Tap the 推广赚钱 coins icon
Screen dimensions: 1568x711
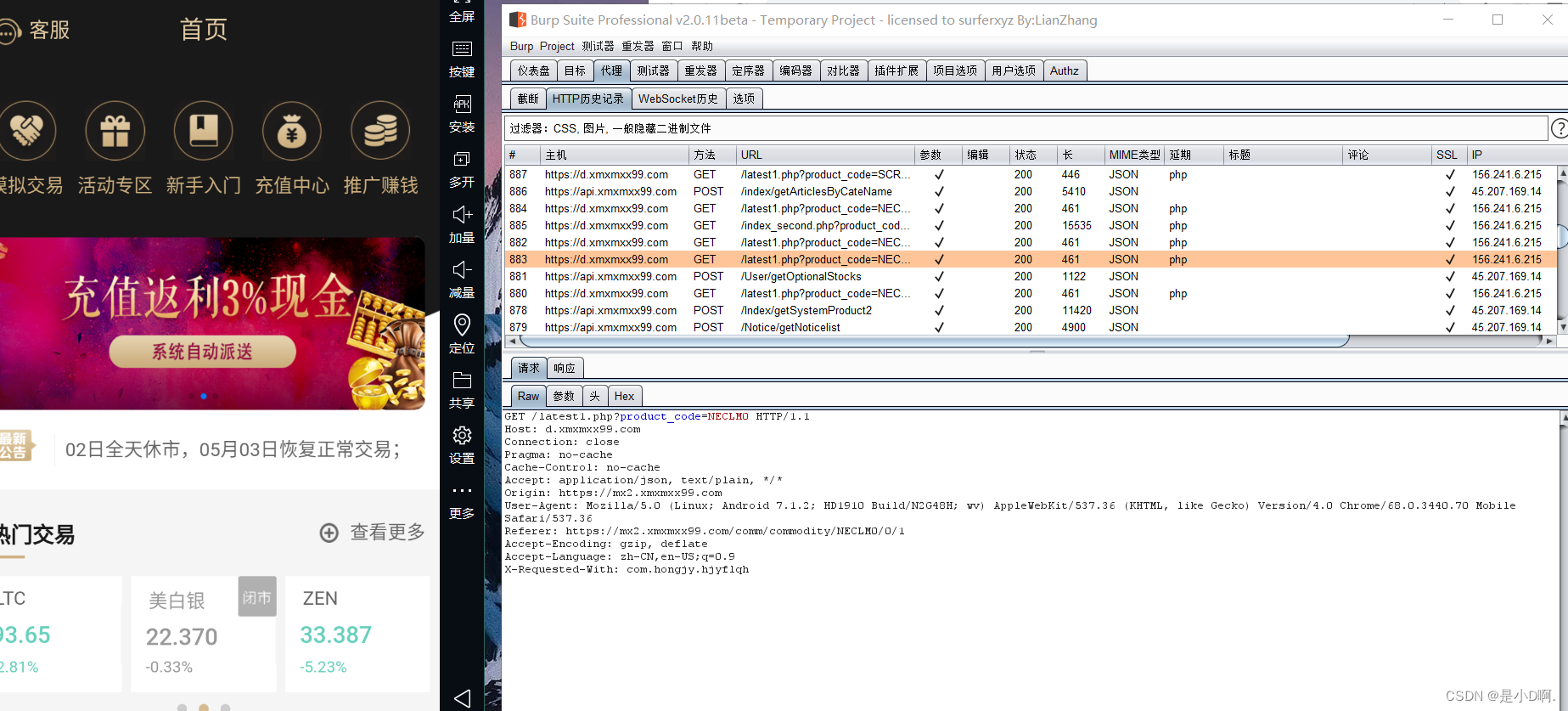click(x=380, y=131)
